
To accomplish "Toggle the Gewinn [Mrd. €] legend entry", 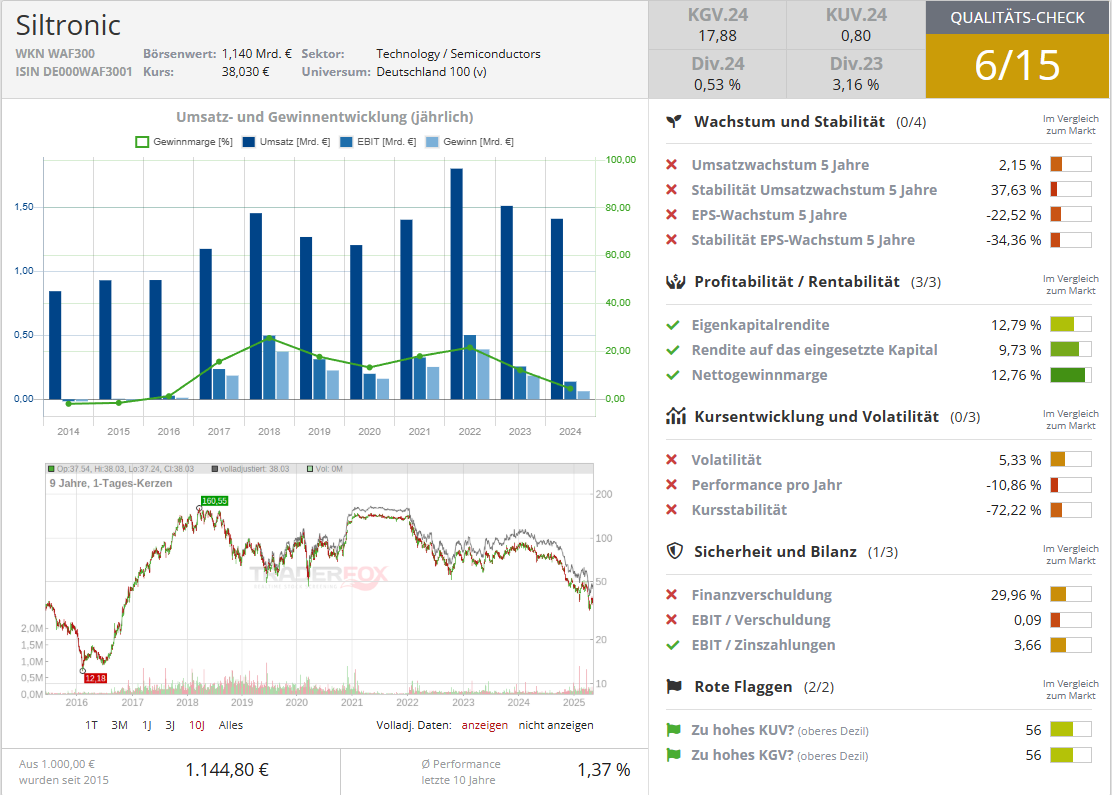I will [469, 142].
